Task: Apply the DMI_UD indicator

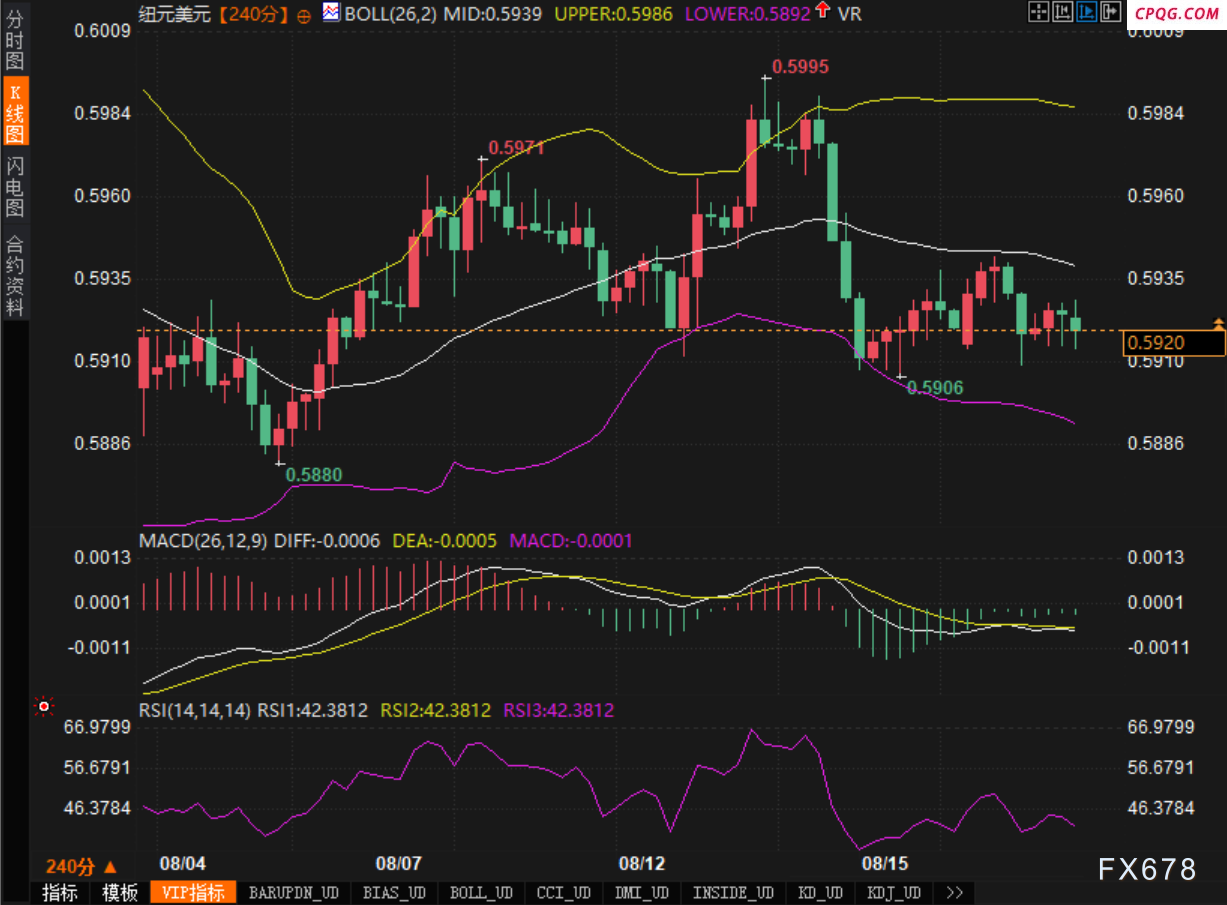Action: (x=642, y=892)
